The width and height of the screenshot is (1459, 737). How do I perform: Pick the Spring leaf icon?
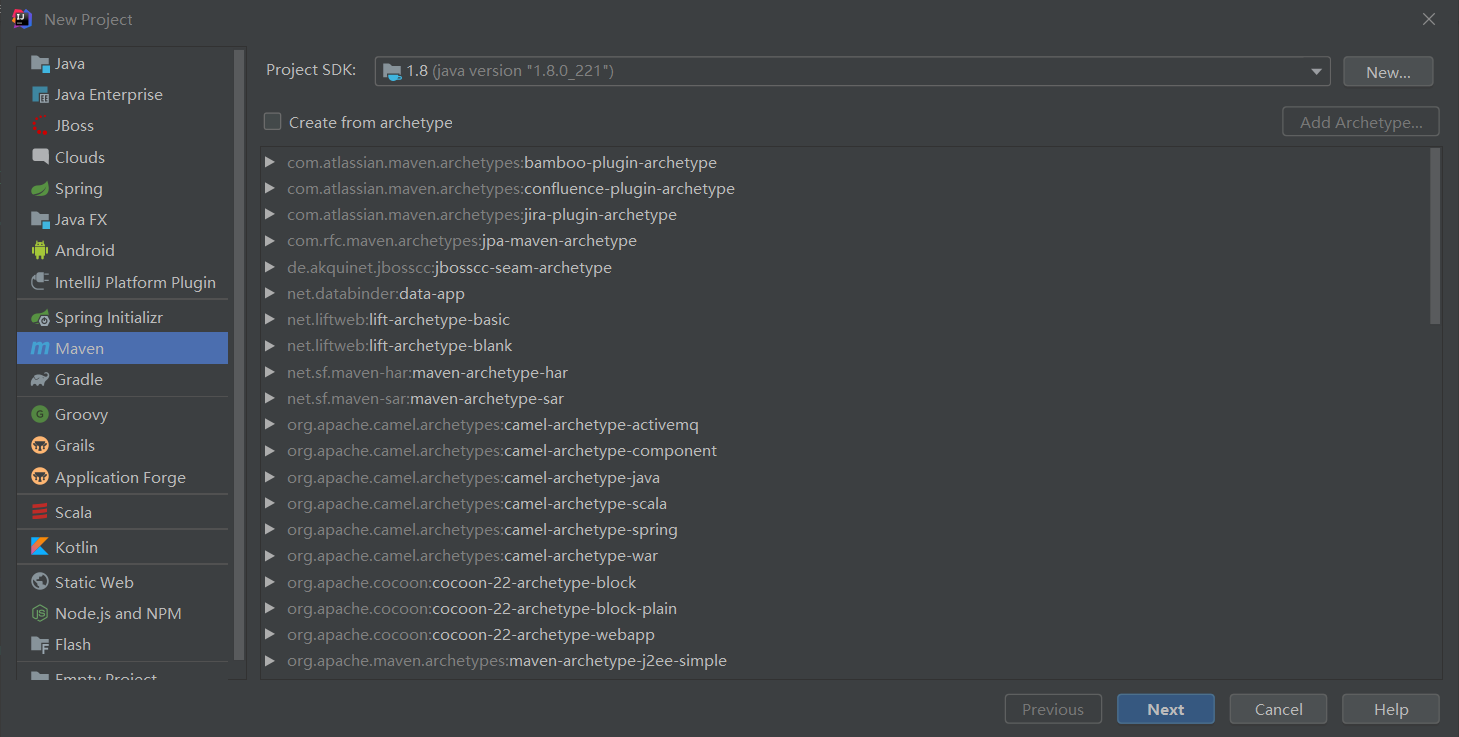(x=40, y=189)
